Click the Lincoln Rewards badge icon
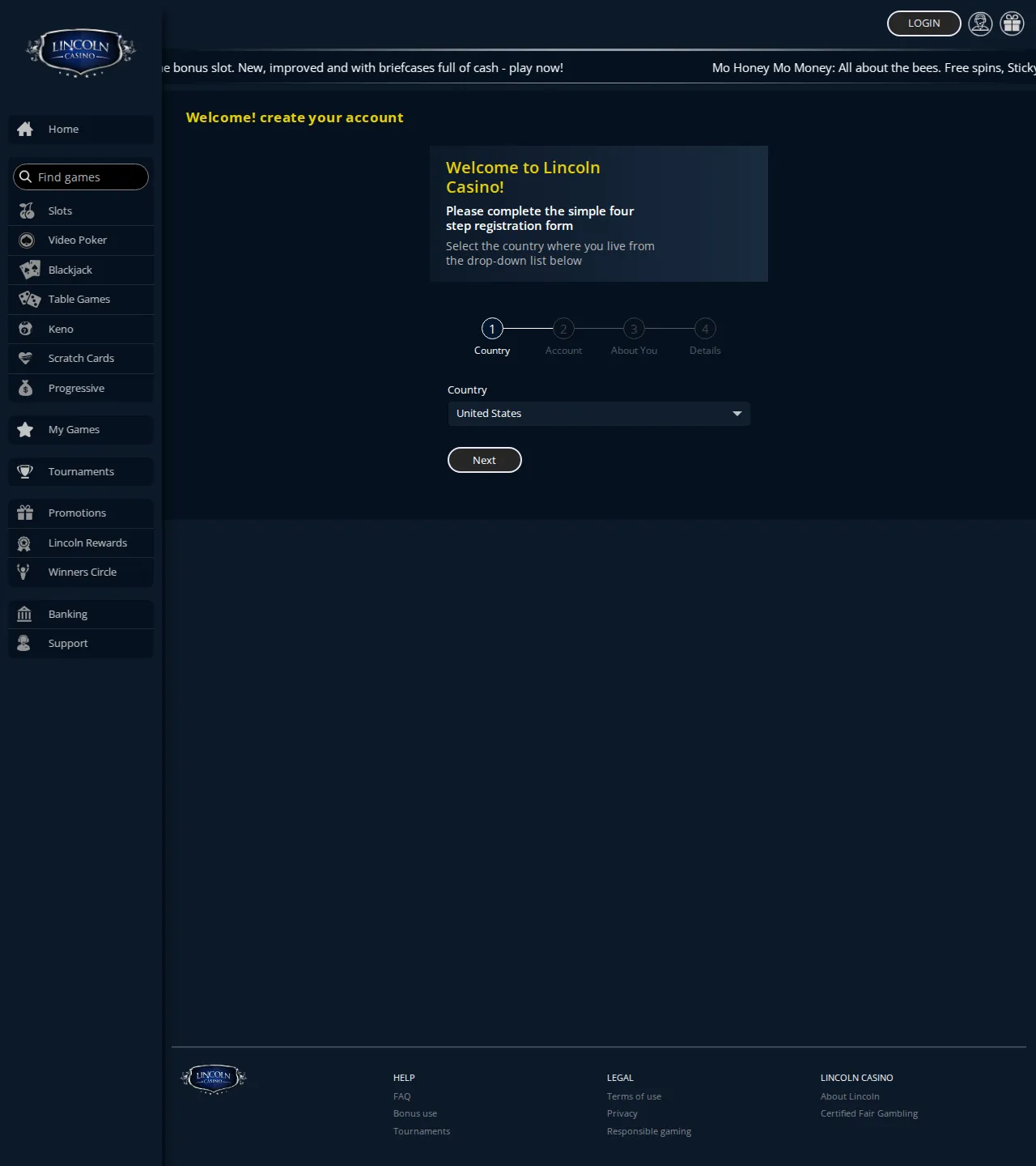This screenshot has height=1166, width=1036. 24,543
